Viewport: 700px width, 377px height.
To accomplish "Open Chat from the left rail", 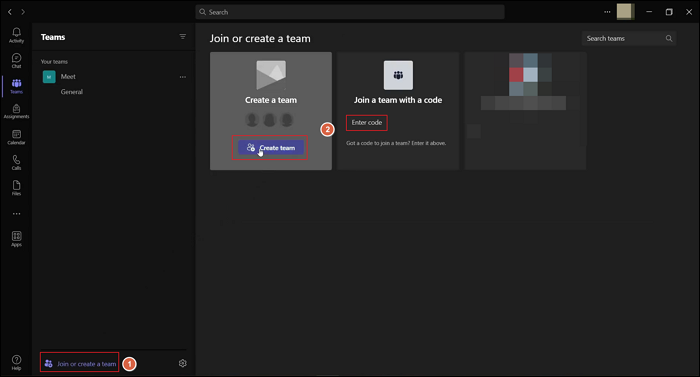I will 17,61.
